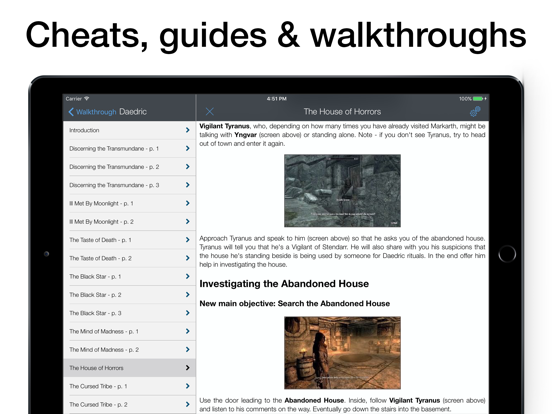The image size is (552, 414).
Task: Open the settings gears icon
Action: click(x=475, y=112)
